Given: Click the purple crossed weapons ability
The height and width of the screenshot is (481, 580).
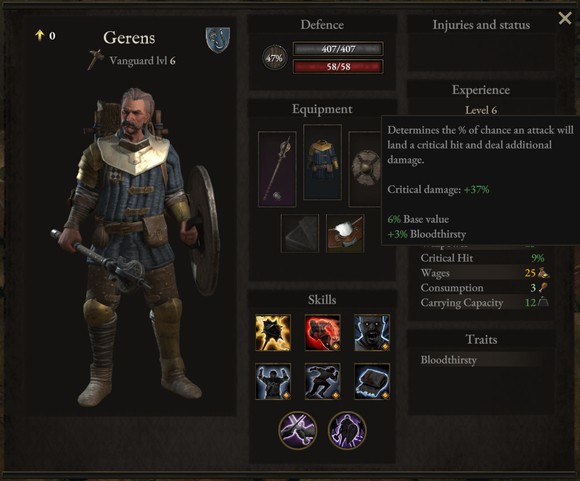Looking at the screenshot, I should point(297,430).
